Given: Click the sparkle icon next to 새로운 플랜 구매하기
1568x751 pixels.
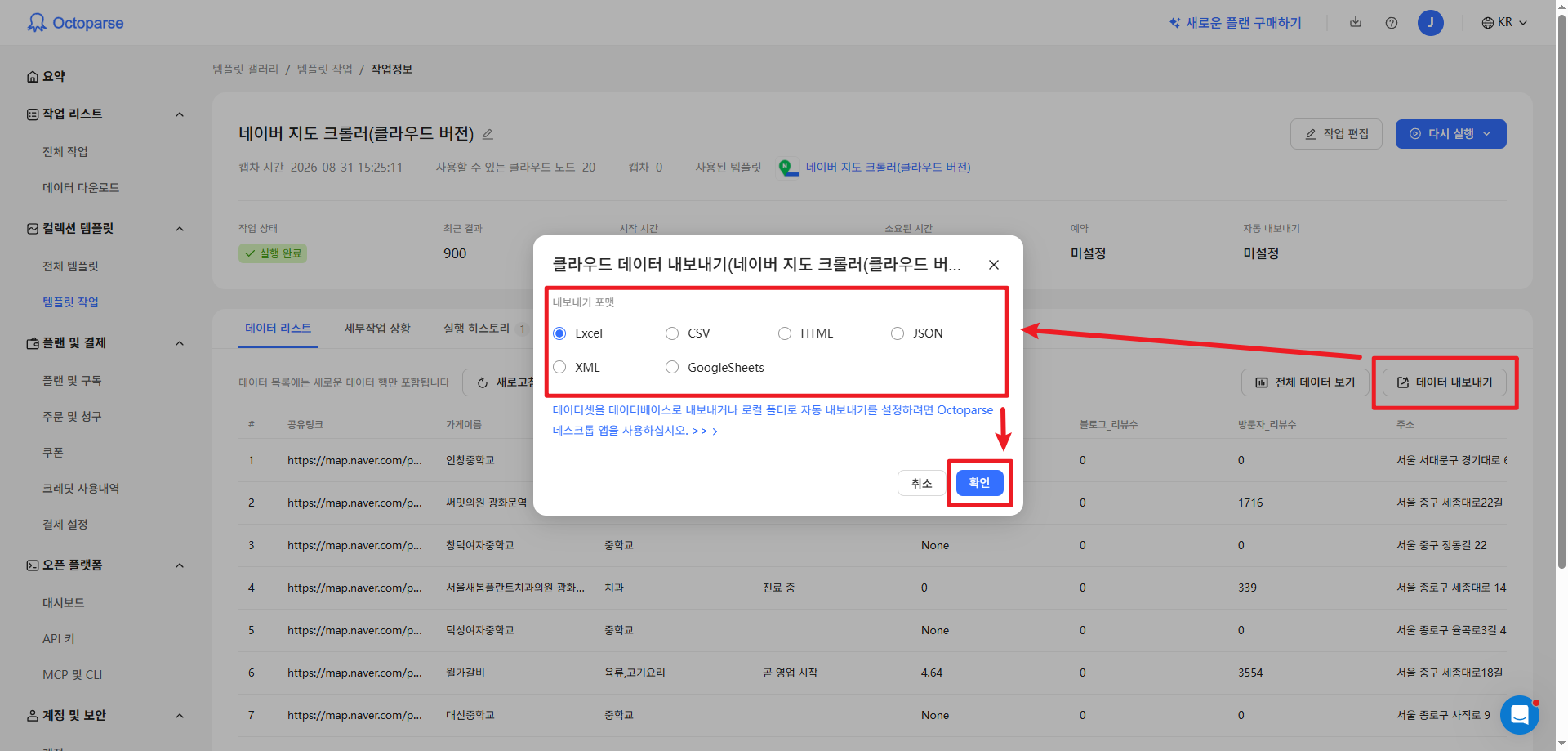Looking at the screenshot, I should pos(1174,23).
